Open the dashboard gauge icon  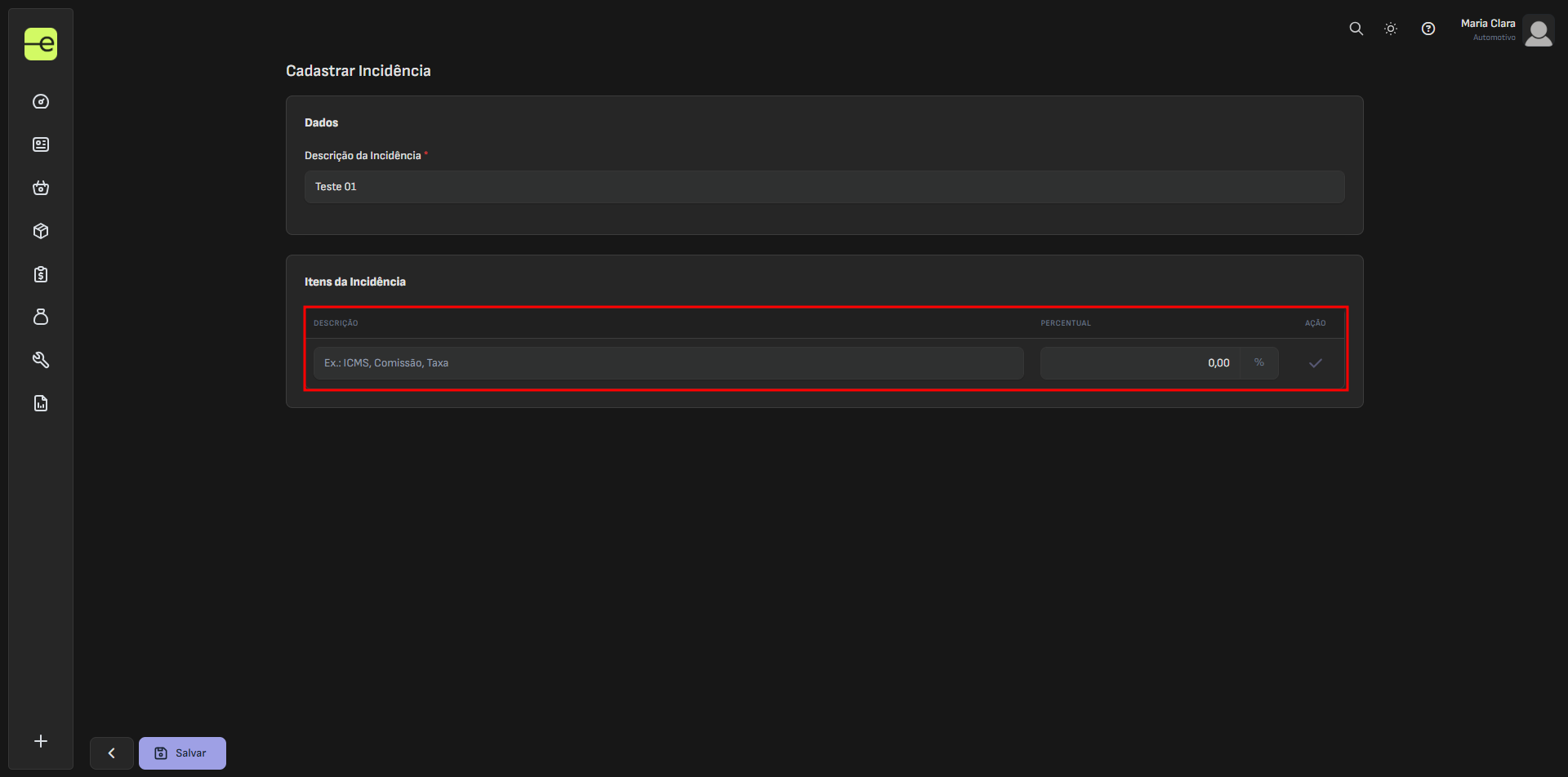(41, 102)
